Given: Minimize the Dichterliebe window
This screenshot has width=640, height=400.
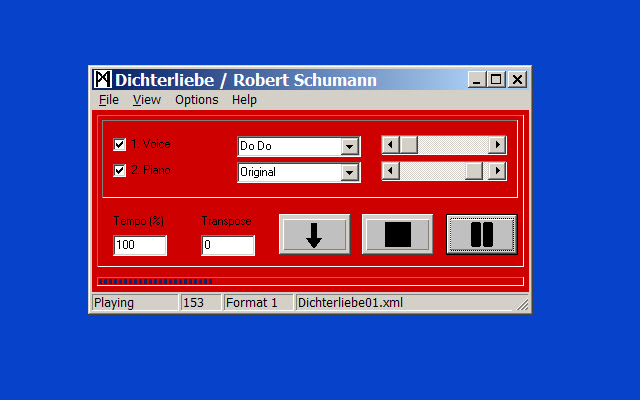Looking at the screenshot, I should click(x=476, y=80).
